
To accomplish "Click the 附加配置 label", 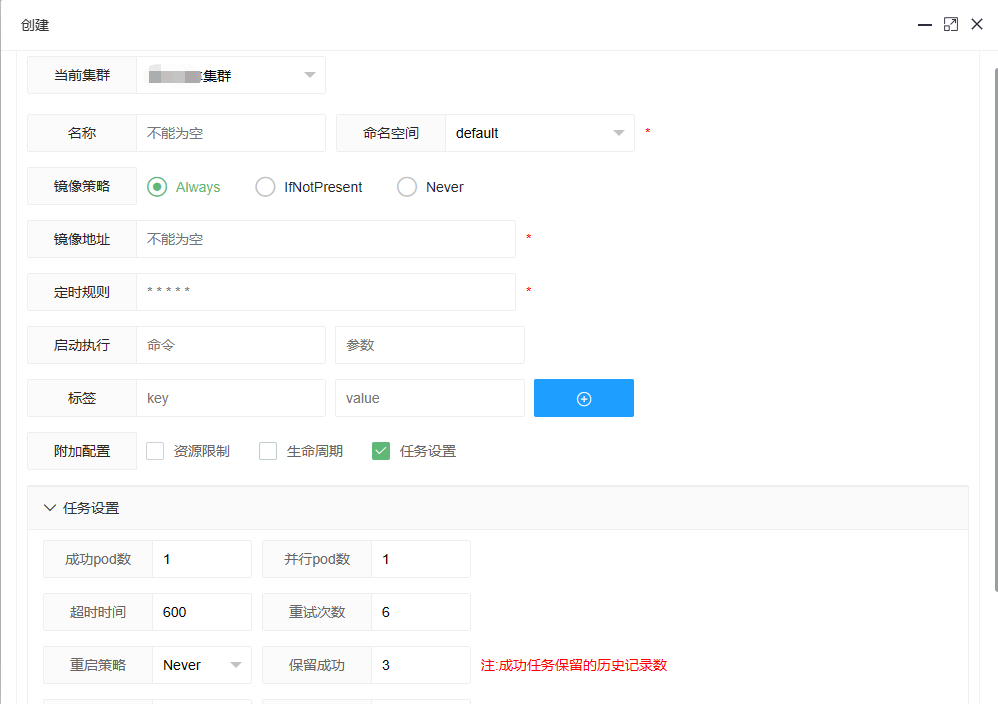I will (82, 451).
